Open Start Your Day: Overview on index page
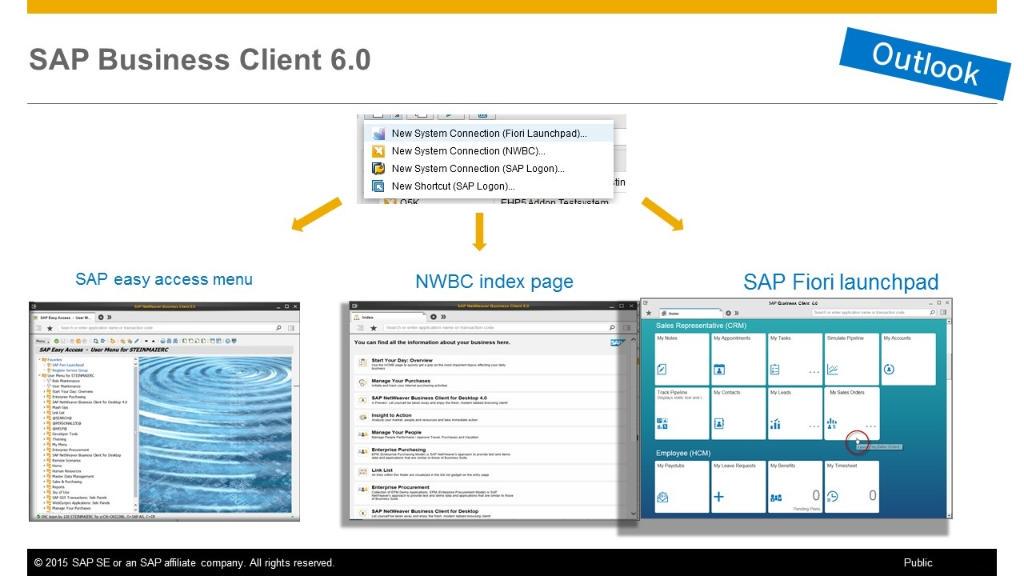Screen dimensions: 1024x576 tap(402, 360)
